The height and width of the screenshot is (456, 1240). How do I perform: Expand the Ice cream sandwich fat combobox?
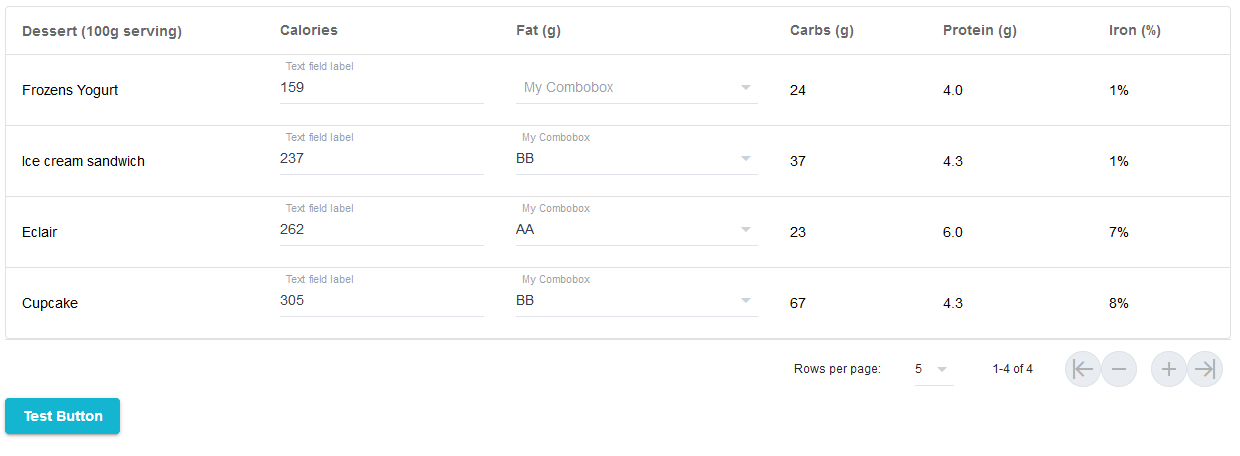(x=637, y=158)
